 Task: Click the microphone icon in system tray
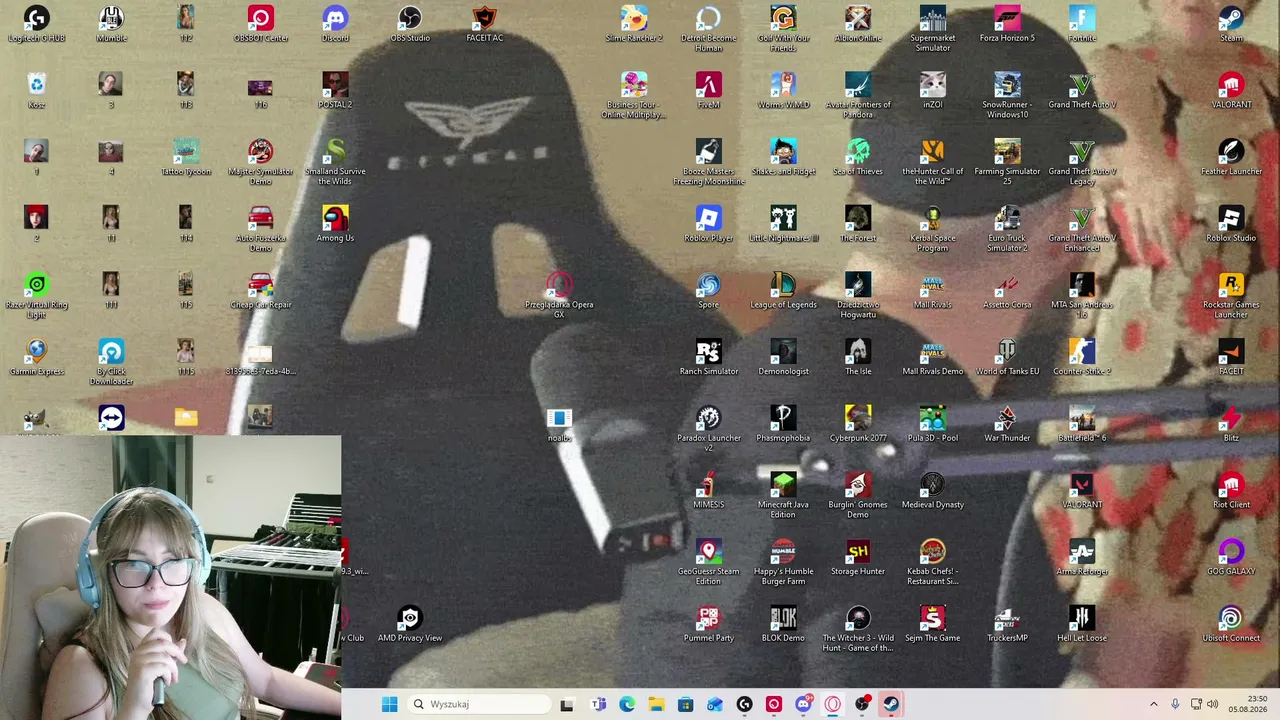tap(1175, 704)
